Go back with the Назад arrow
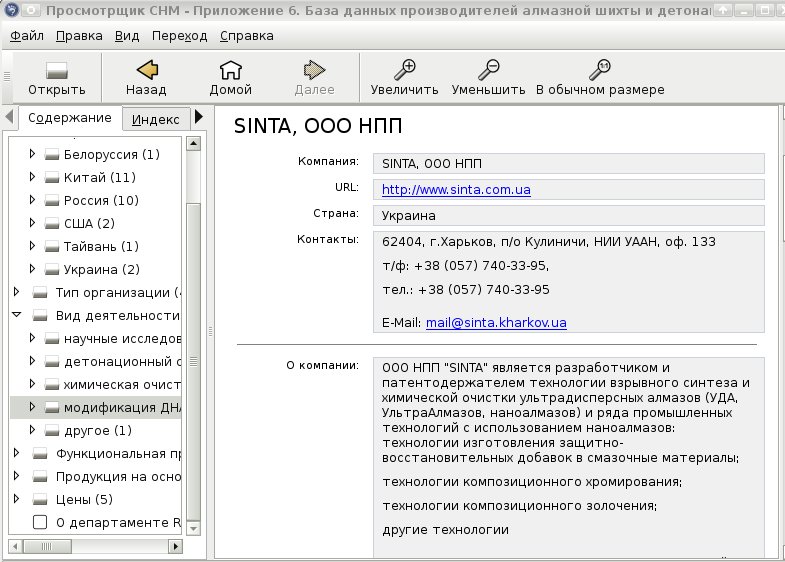This screenshot has width=785, height=562. click(147, 70)
